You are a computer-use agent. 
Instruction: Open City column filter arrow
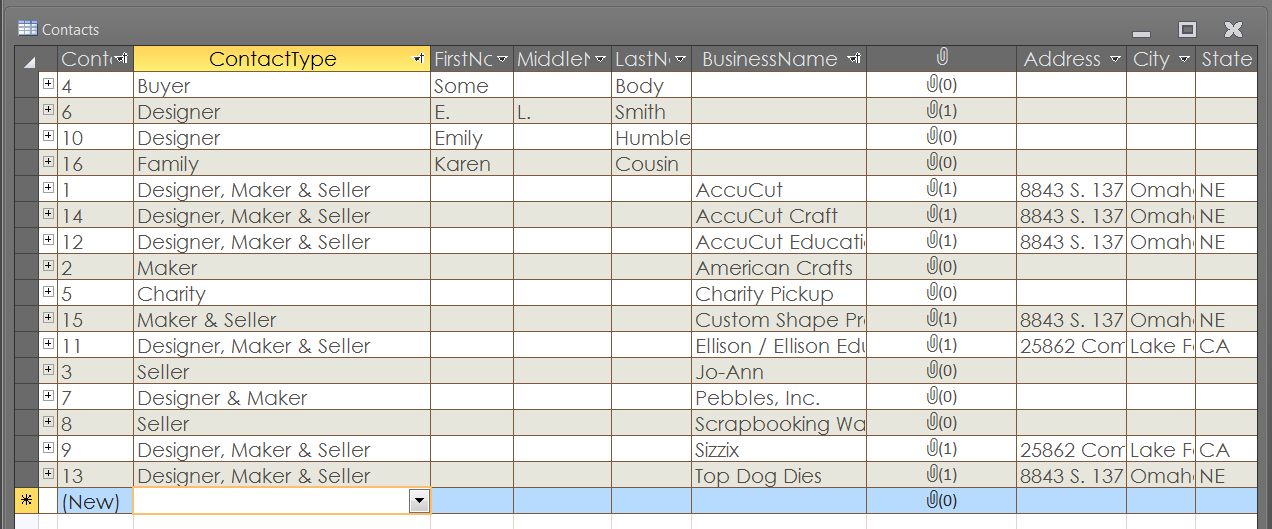pyautogui.click(x=1184, y=60)
